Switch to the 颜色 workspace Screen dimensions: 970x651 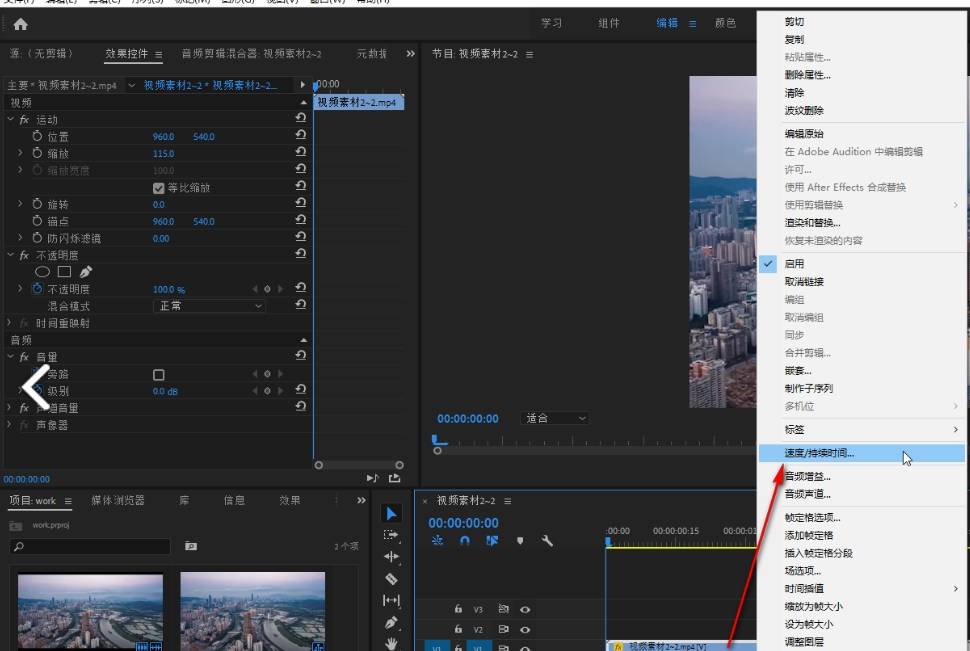pos(726,23)
